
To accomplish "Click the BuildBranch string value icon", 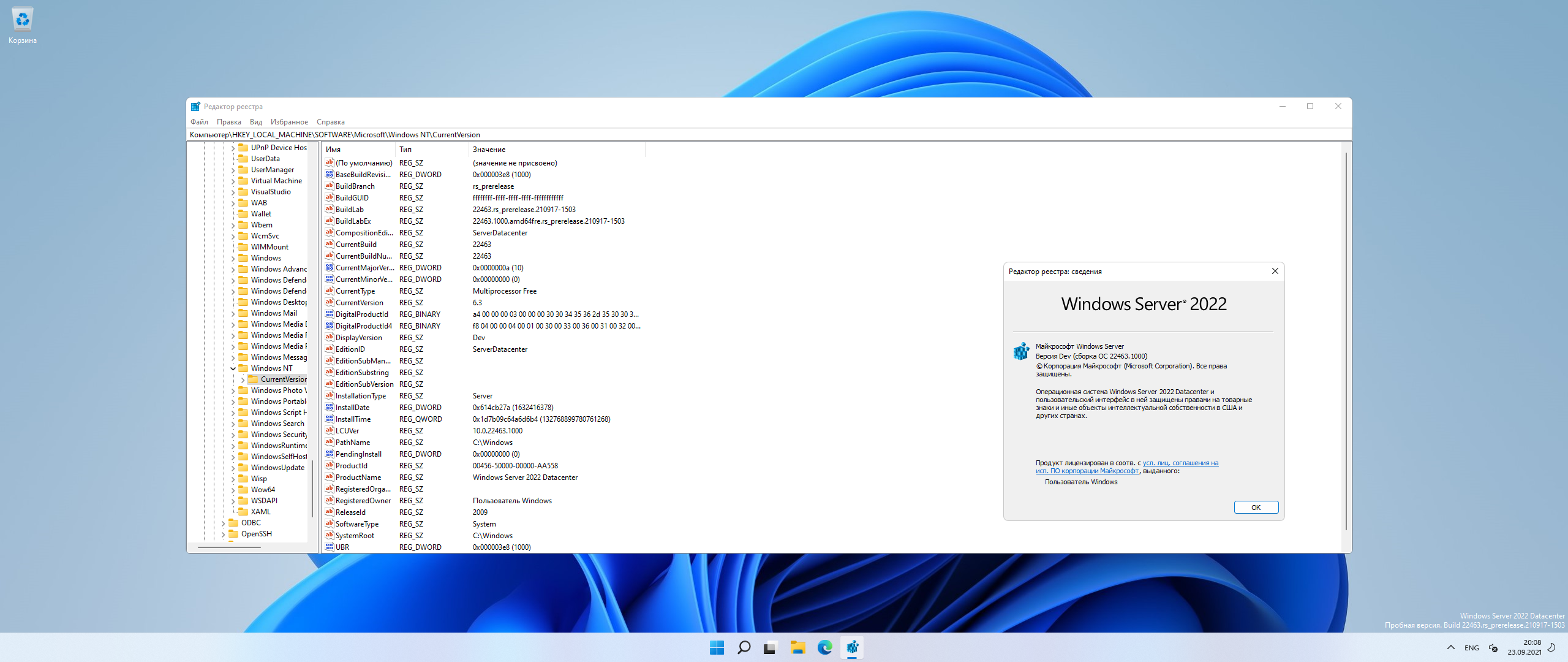I will (330, 186).
